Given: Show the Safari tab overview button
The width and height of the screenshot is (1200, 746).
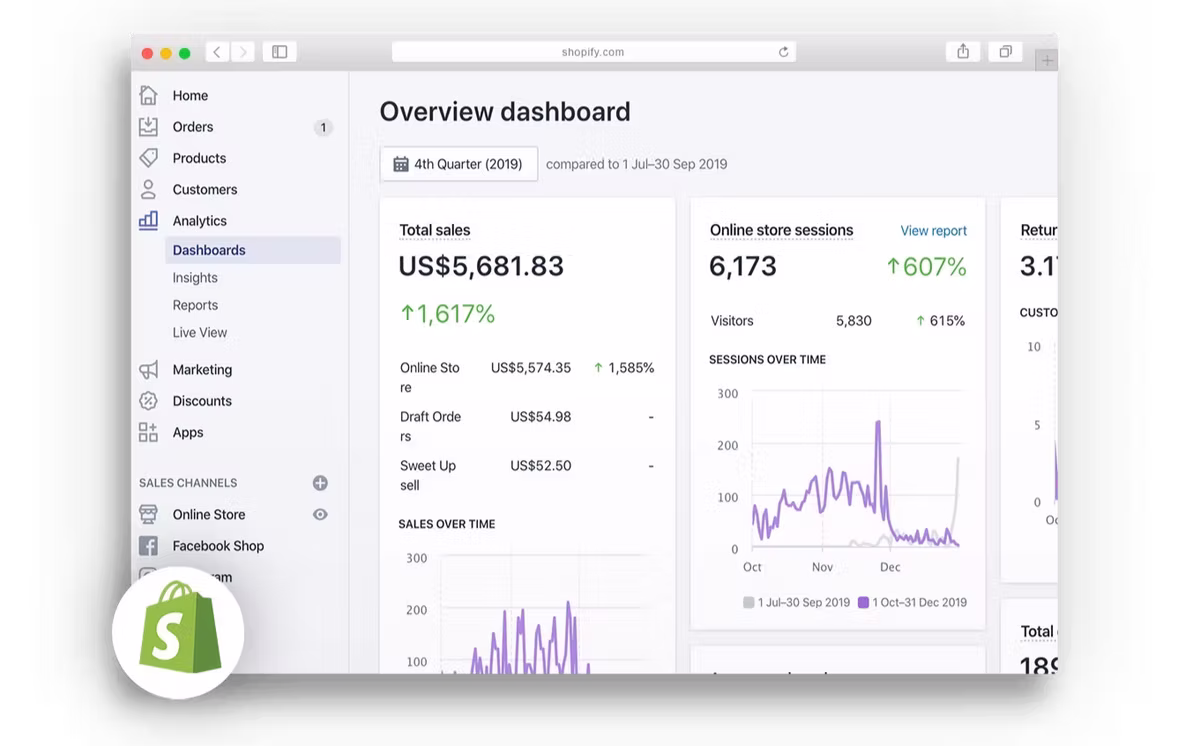Looking at the screenshot, I should coord(1005,52).
